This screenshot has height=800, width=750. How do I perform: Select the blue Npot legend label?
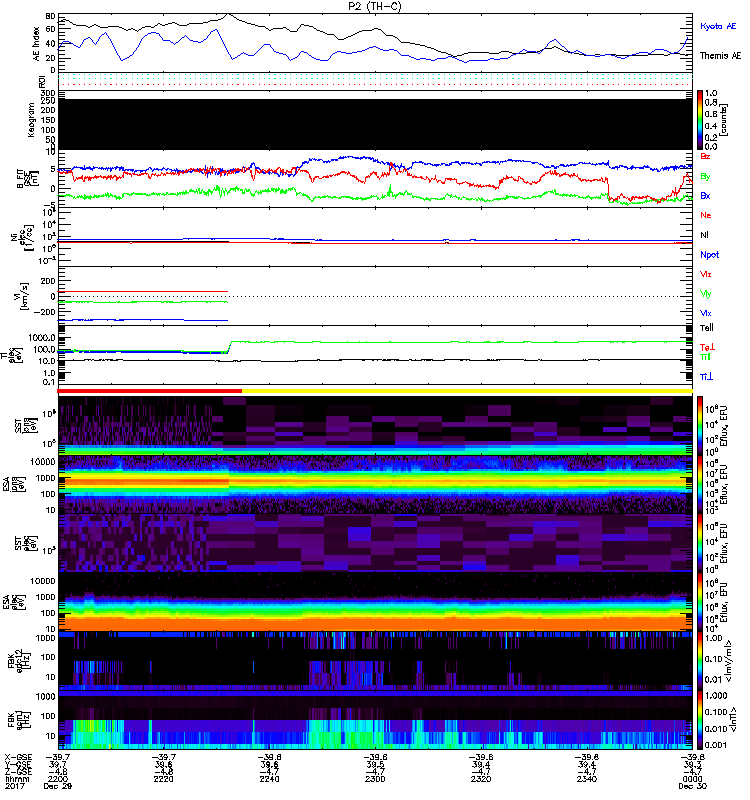pyautogui.click(x=710, y=255)
